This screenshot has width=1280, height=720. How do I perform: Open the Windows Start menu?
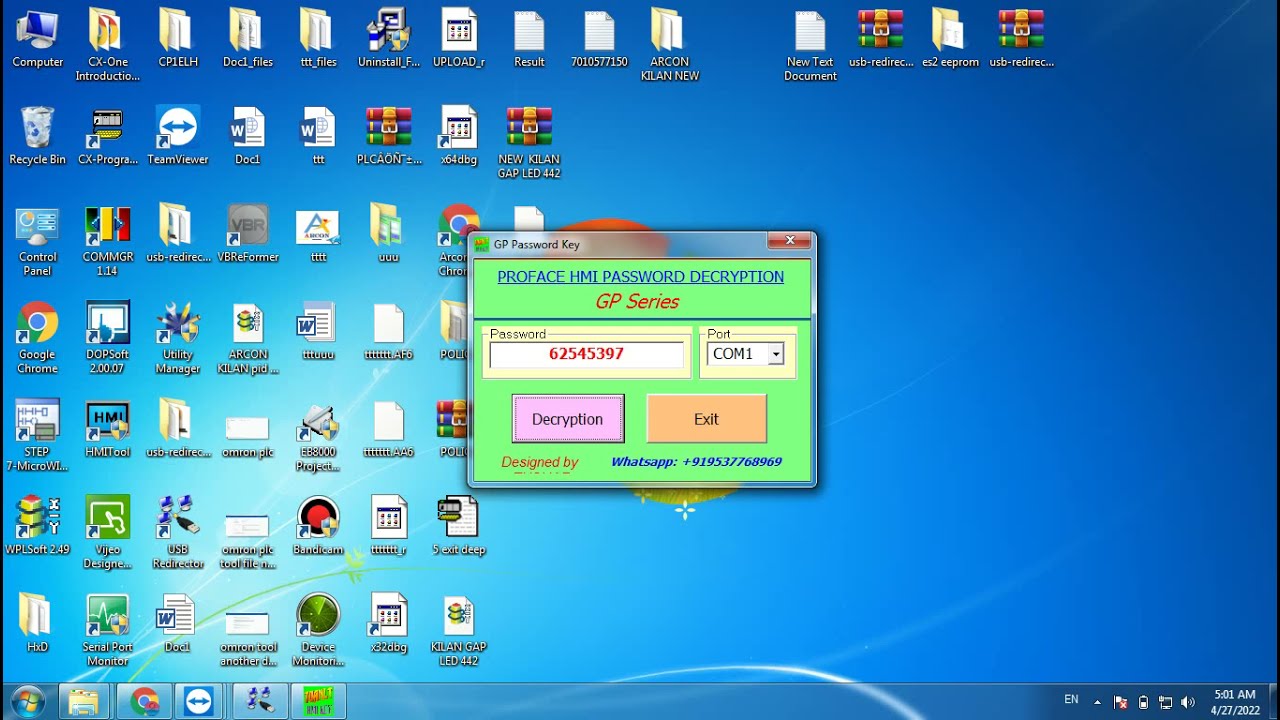point(28,701)
